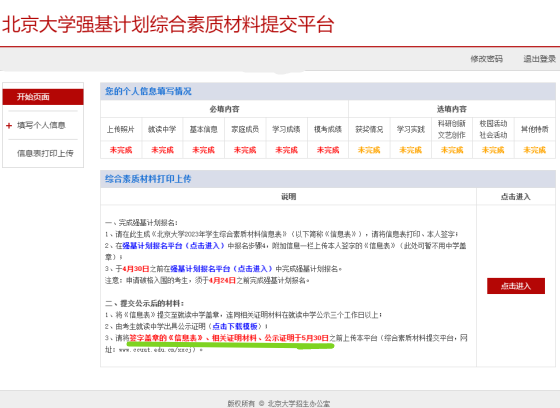The image size is (560, 408).
Task: Click the 二、提交公示后的材料 heading
Action: (x=145, y=303)
